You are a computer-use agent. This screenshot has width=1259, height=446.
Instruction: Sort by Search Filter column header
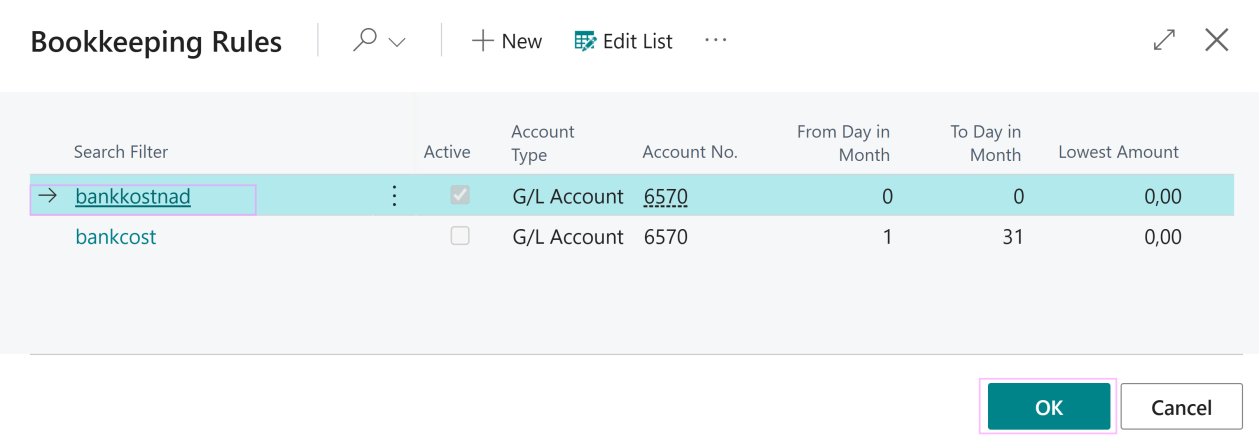point(121,152)
